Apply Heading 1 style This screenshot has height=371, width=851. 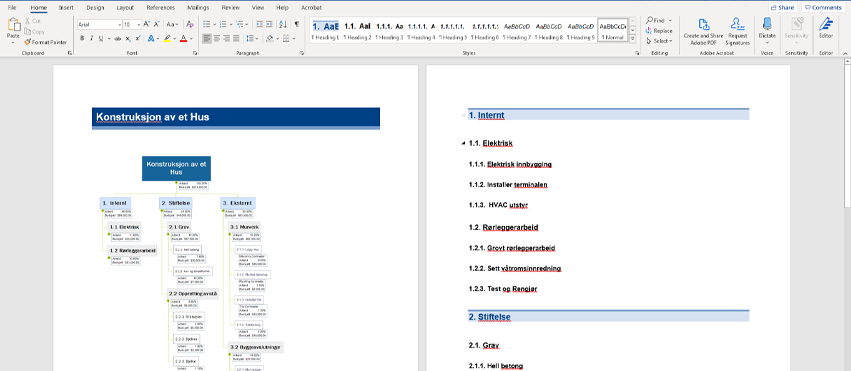point(325,31)
